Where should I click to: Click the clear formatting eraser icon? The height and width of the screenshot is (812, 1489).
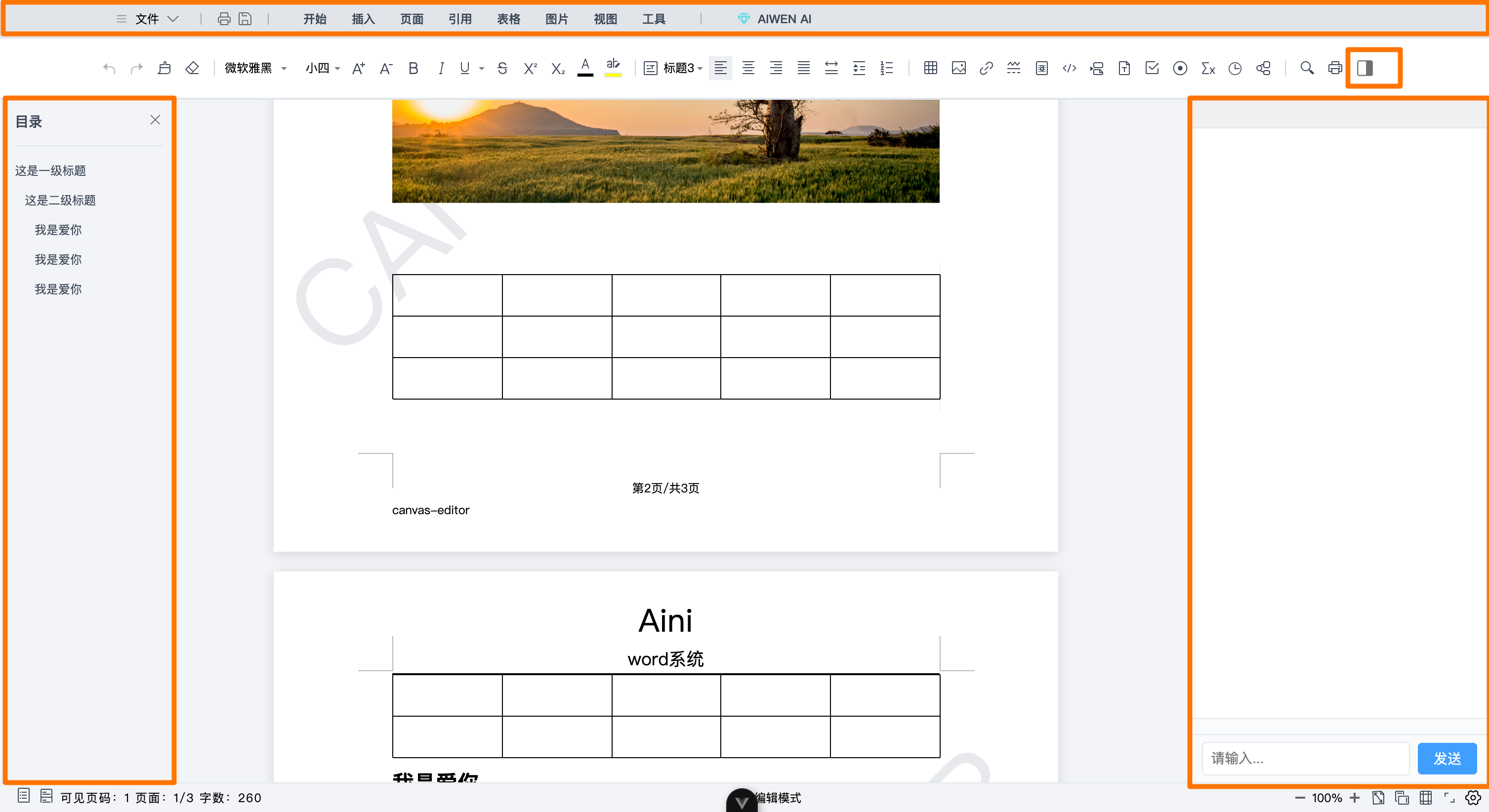coord(192,68)
